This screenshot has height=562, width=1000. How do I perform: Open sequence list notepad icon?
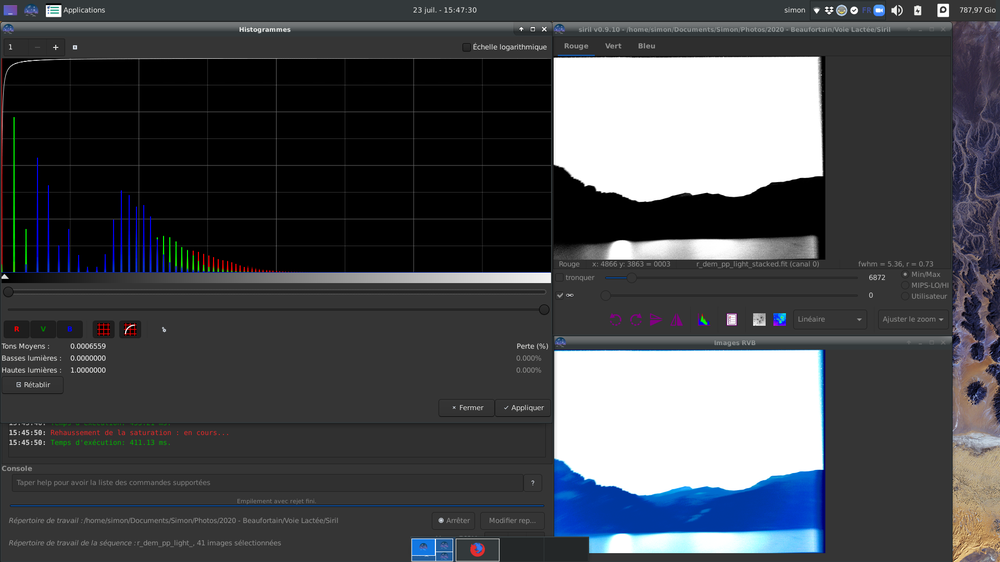tap(732, 320)
